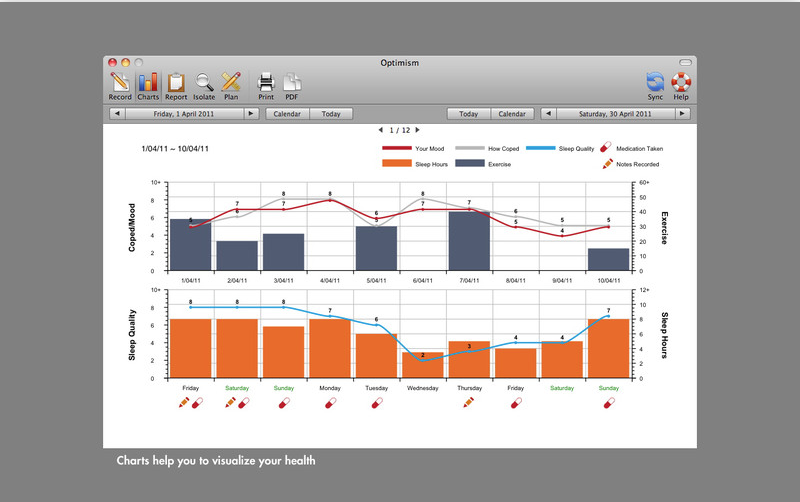Screen dimensions: 800x502
Task: Click the exercise bar for 1/04/11
Action: pyautogui.click(x=190, y=245)
